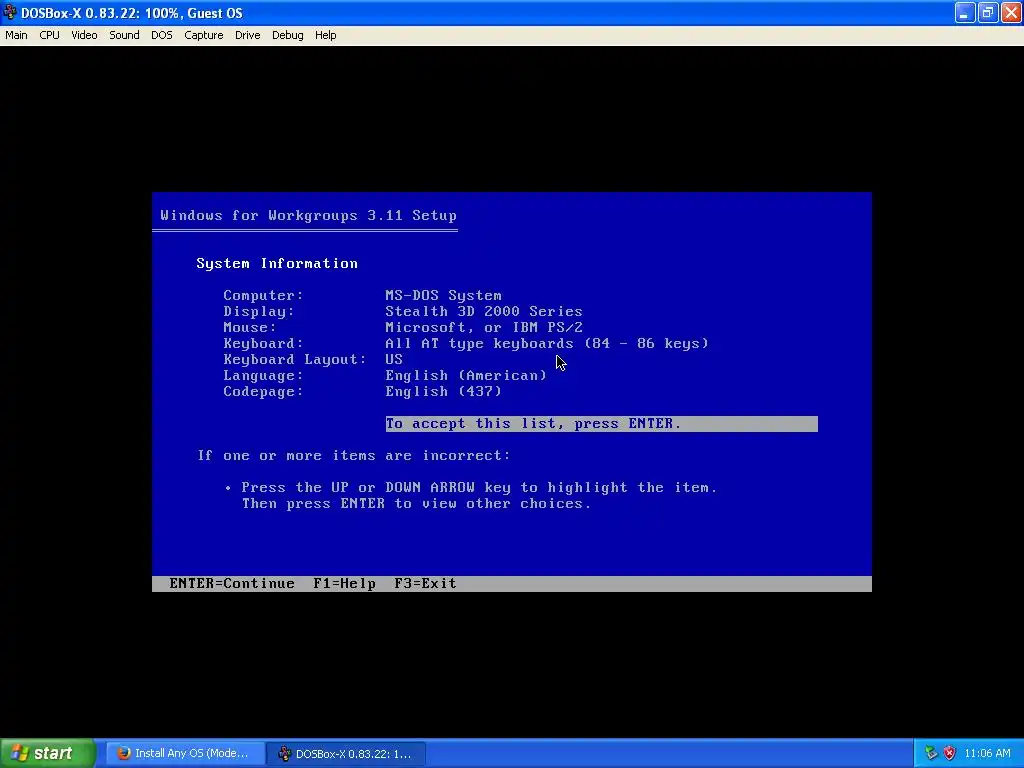Click the 'MS-DOS System' computer value

pyautogui.click(x=443, y=295)
